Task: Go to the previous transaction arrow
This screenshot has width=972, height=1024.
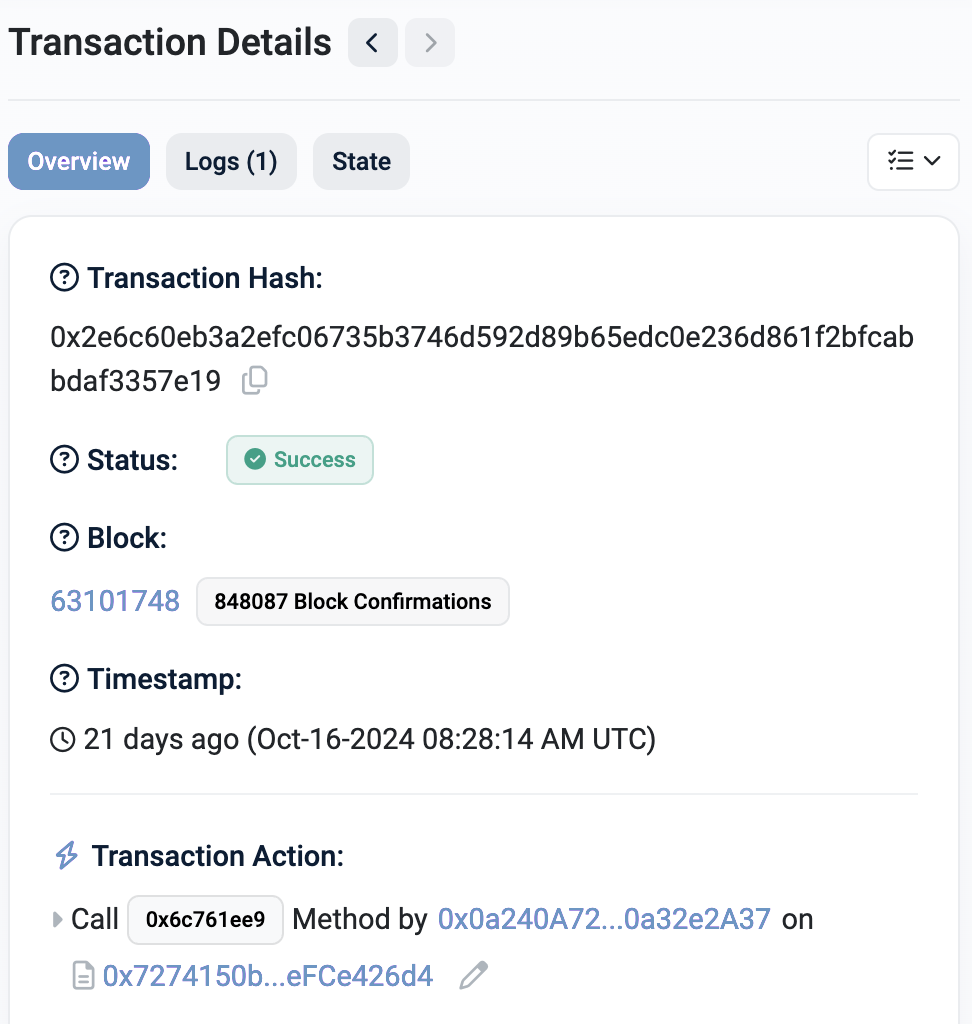Action: pyautogui.click(x=372, y=43)
